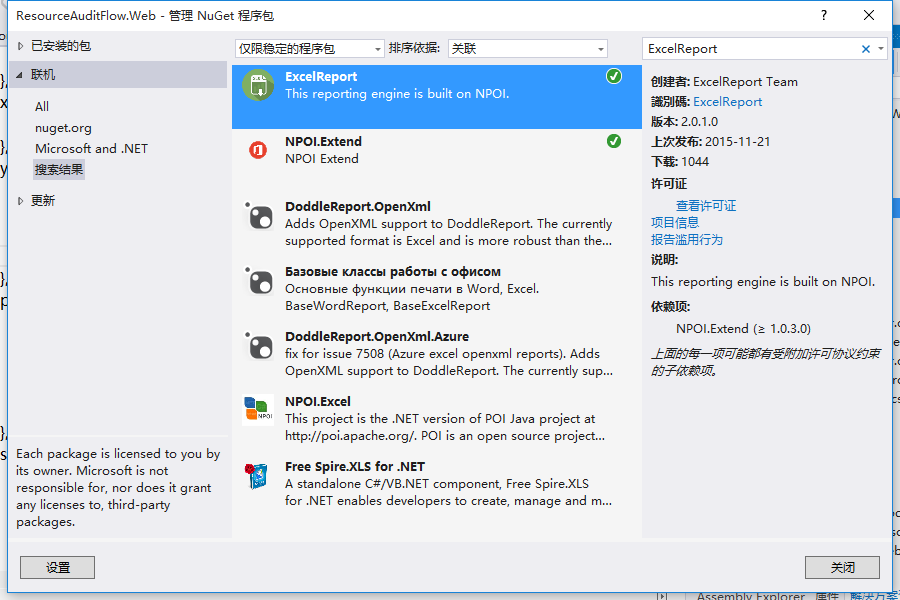Open the 排序依据 关联 dropdown
900x600 pixels.
(x=527, y=49)
